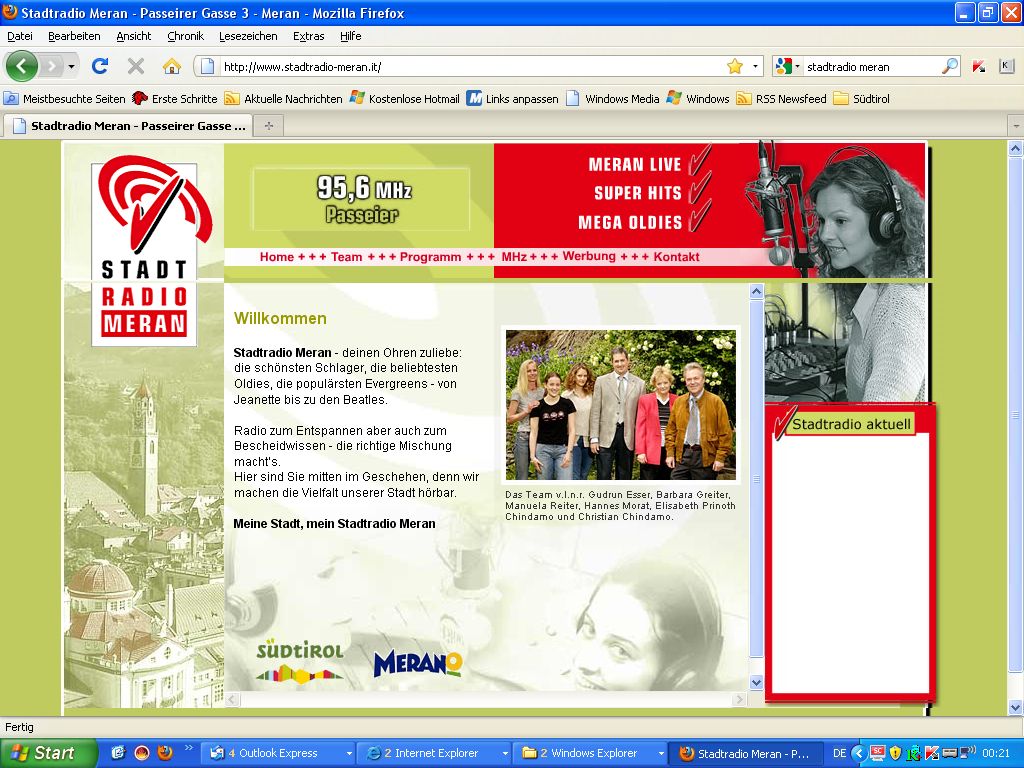Click the team group photo

pyautogui.click(x=621, y=405)
